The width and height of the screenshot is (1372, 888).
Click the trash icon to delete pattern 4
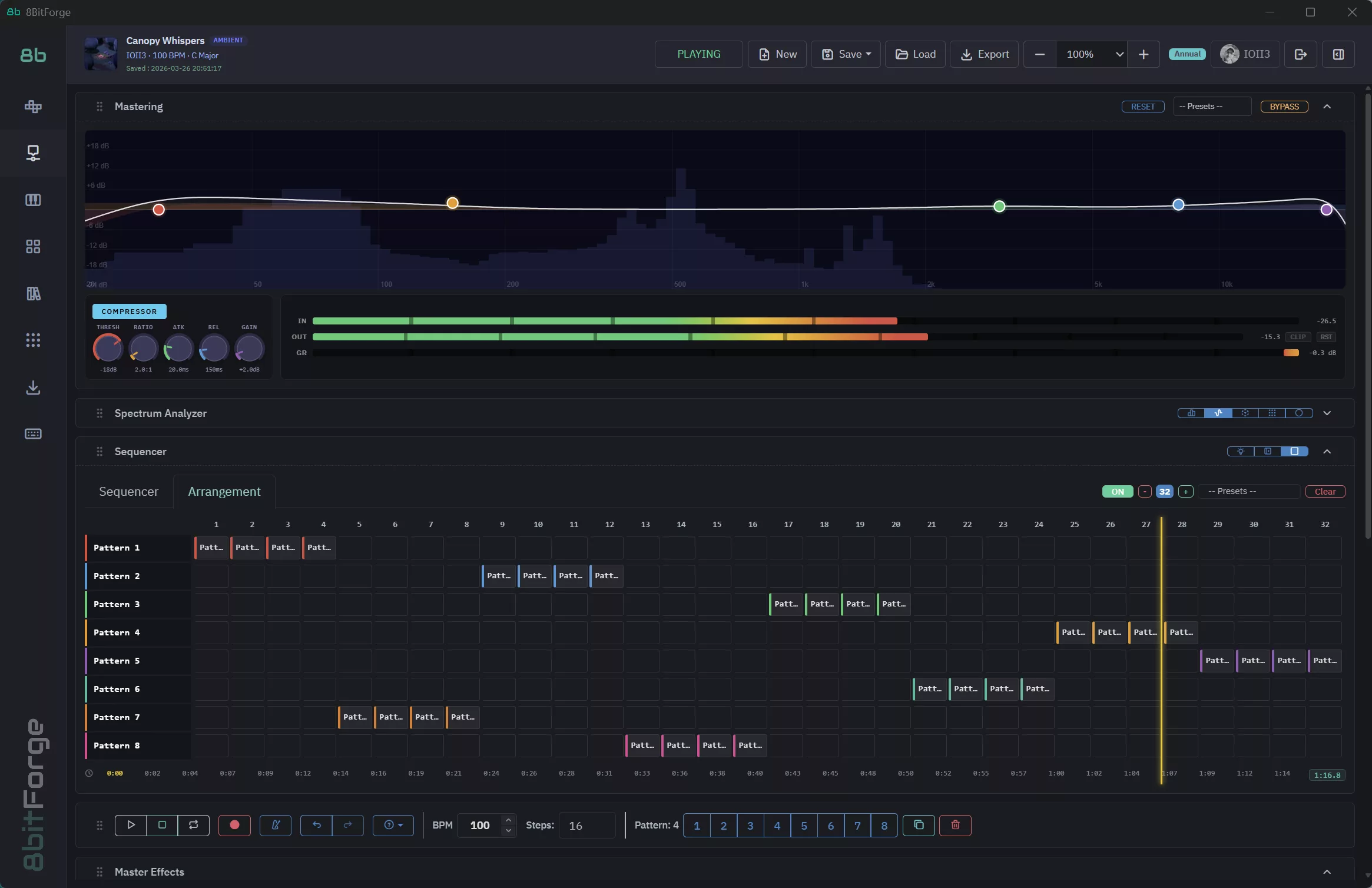coord(955,825)
